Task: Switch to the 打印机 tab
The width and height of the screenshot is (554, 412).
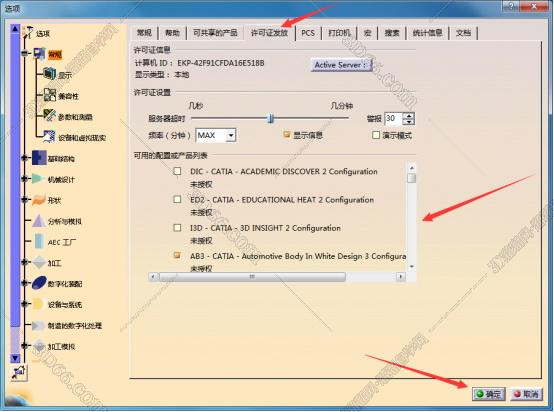Action: pos(339,33)
